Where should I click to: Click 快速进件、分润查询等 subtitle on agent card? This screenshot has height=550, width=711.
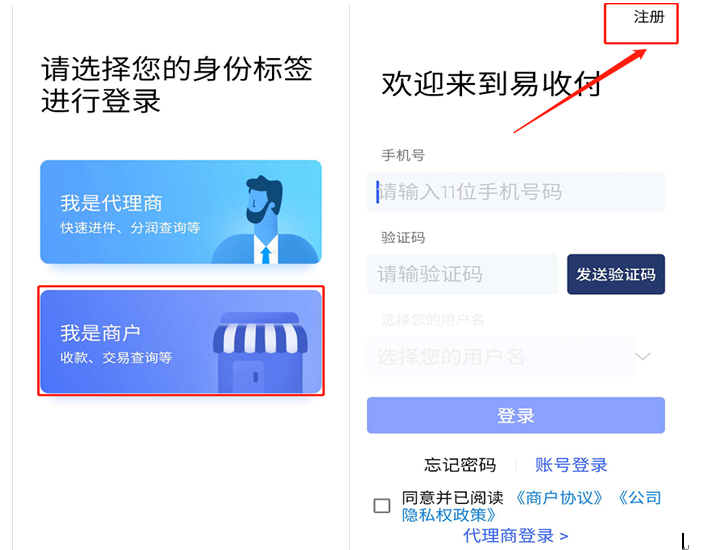point(130,228)
